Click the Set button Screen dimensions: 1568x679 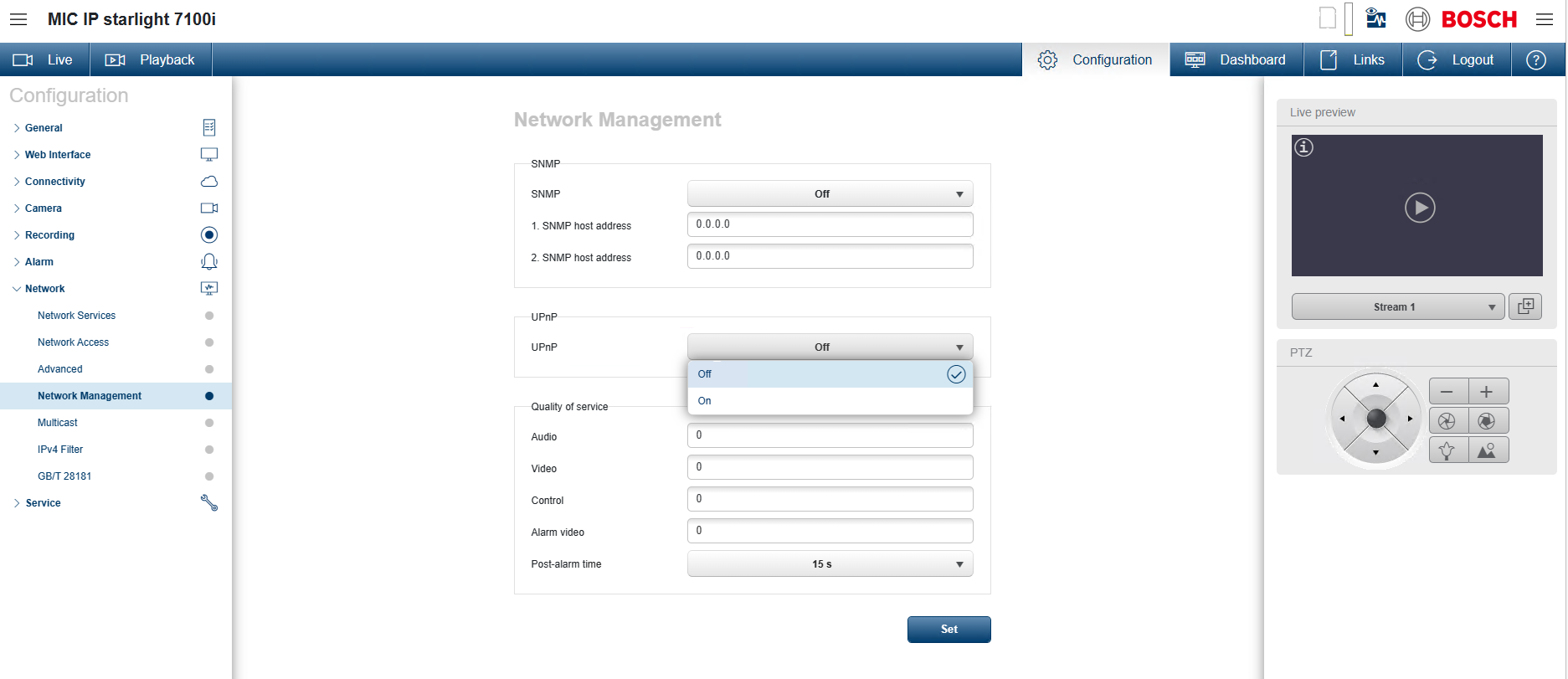[x=949, y=630]
